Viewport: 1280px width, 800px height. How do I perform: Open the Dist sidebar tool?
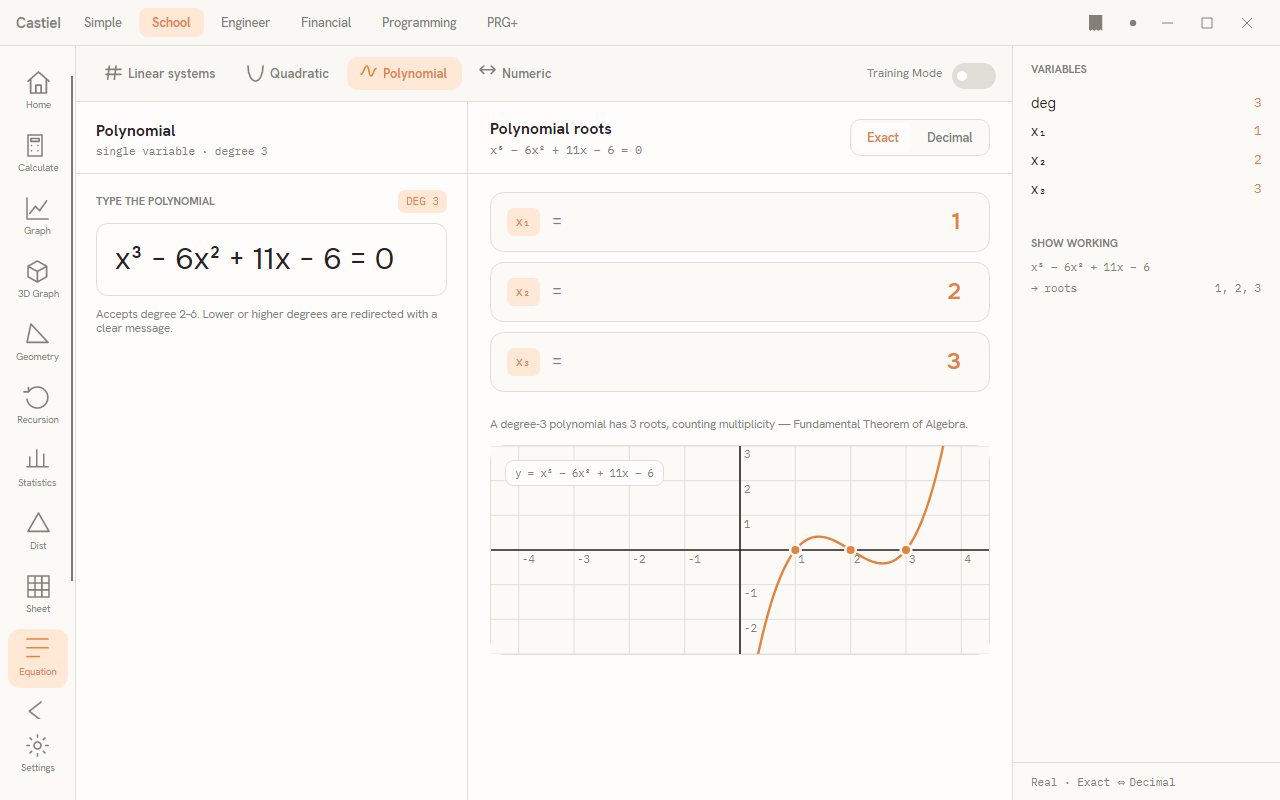coord(38,532)
